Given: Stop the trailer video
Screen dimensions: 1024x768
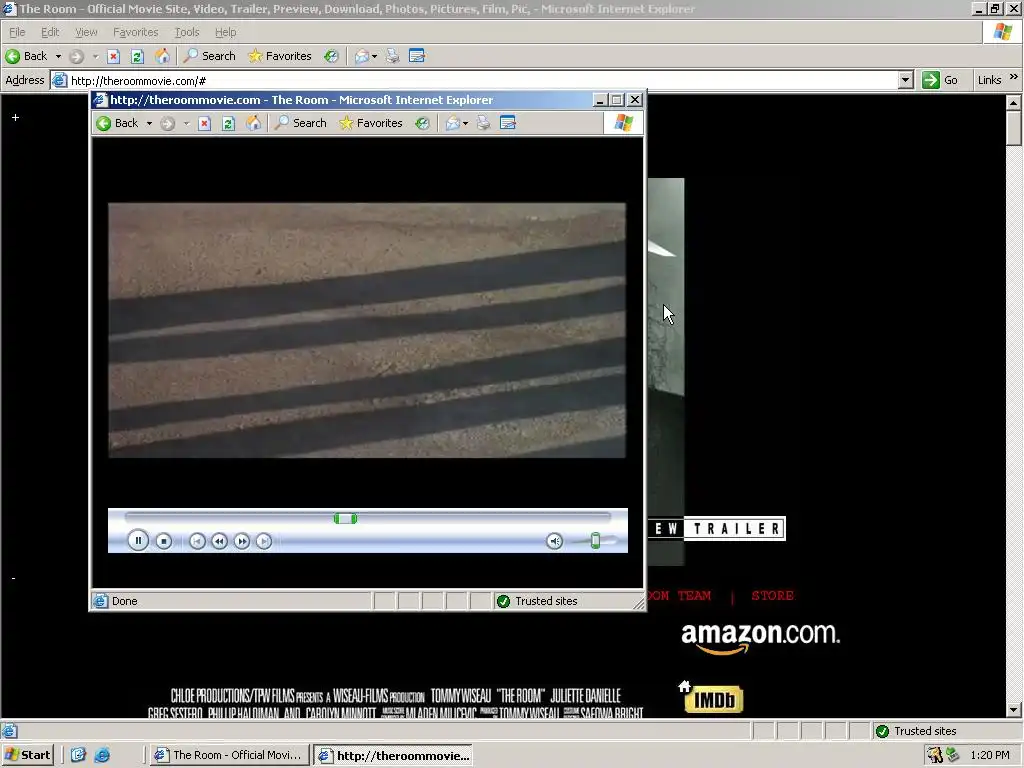Looking at the screenshot, I should (163, 541).
